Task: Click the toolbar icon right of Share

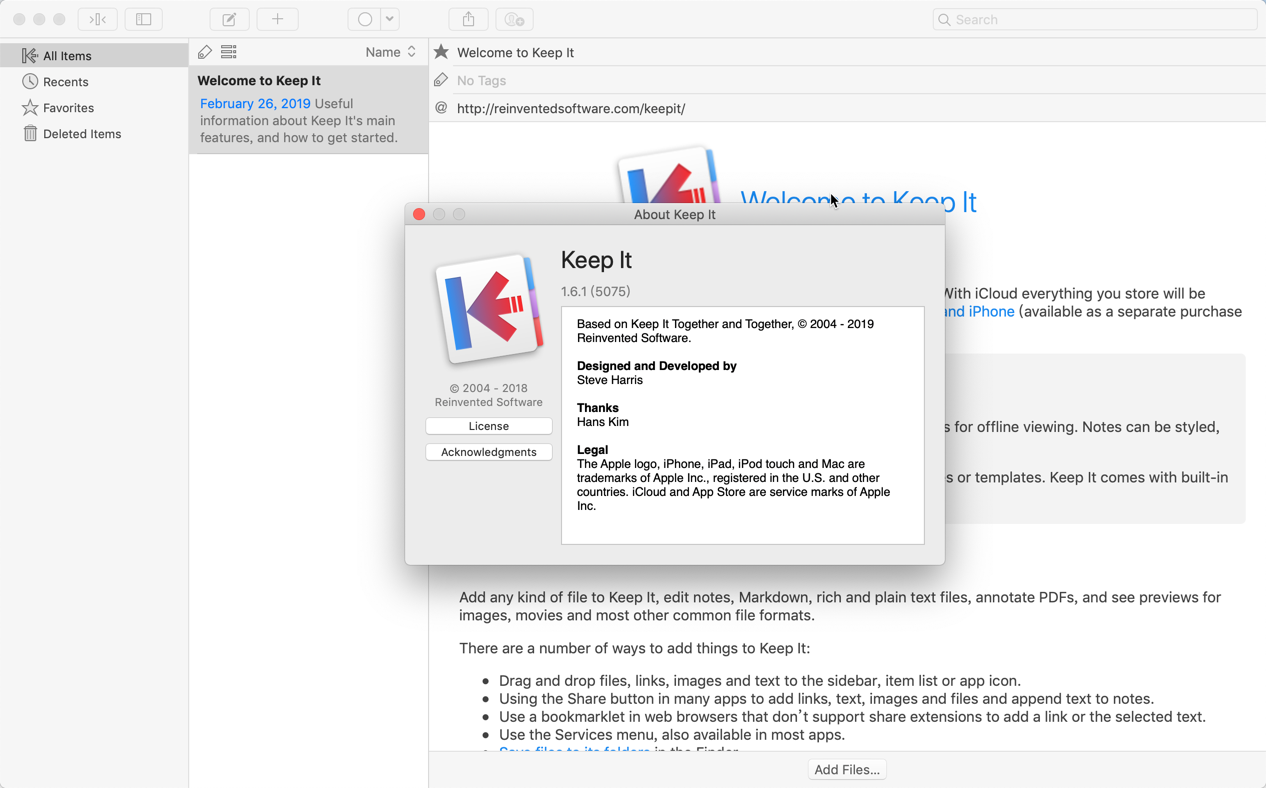Action: [x=514, y=19]
